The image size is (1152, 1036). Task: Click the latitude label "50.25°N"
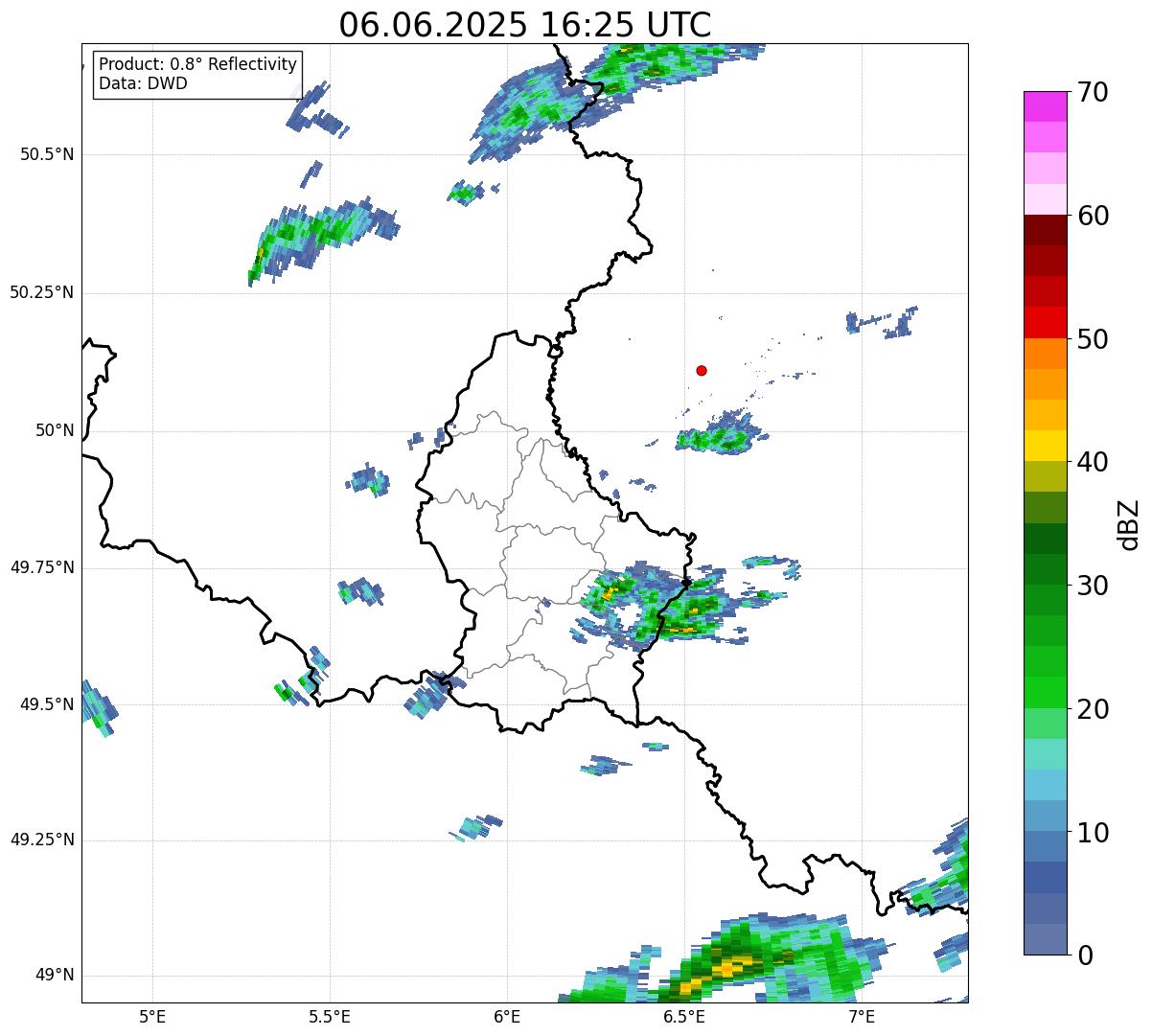41,292
